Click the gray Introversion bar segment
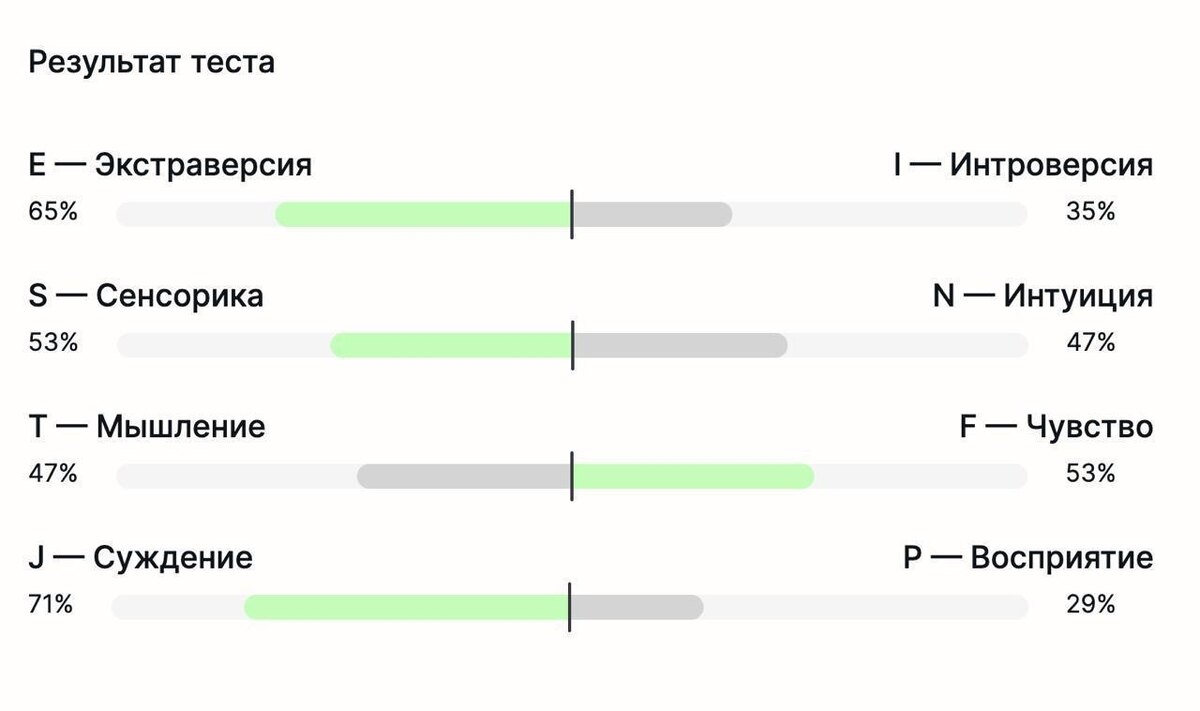The width and height of the screenshot is (1200, 711). click(x=653, y=214)
